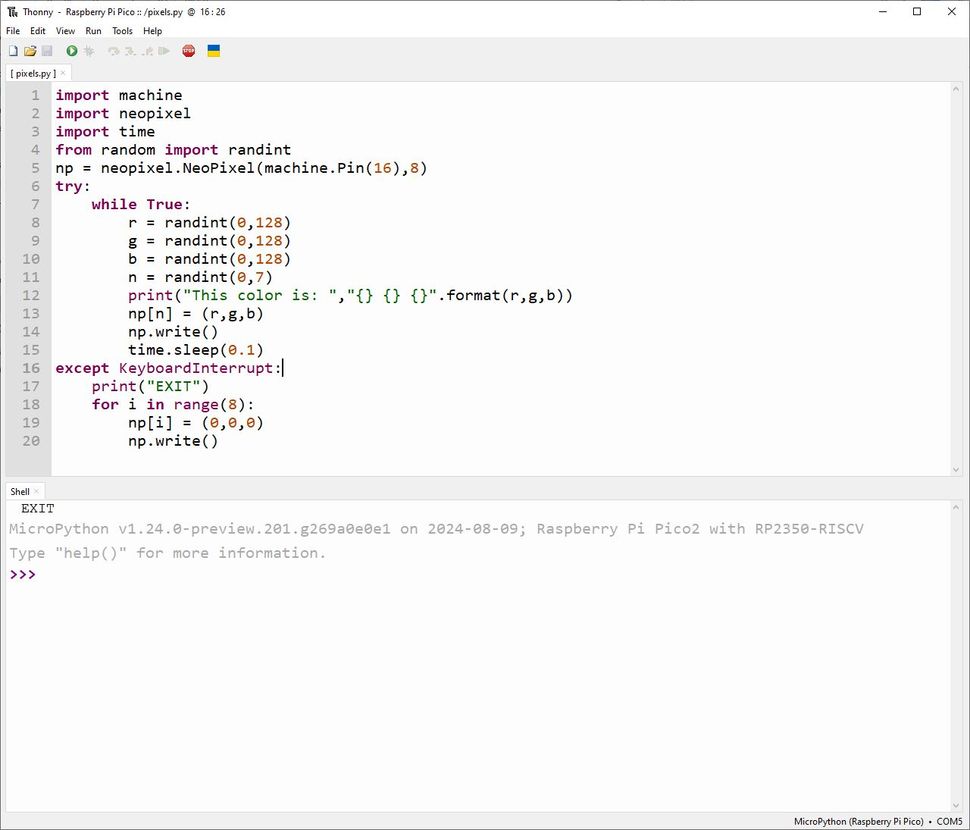The image size is (970, 830).
Task: Select the Shell tab
Action: (19, 491)
